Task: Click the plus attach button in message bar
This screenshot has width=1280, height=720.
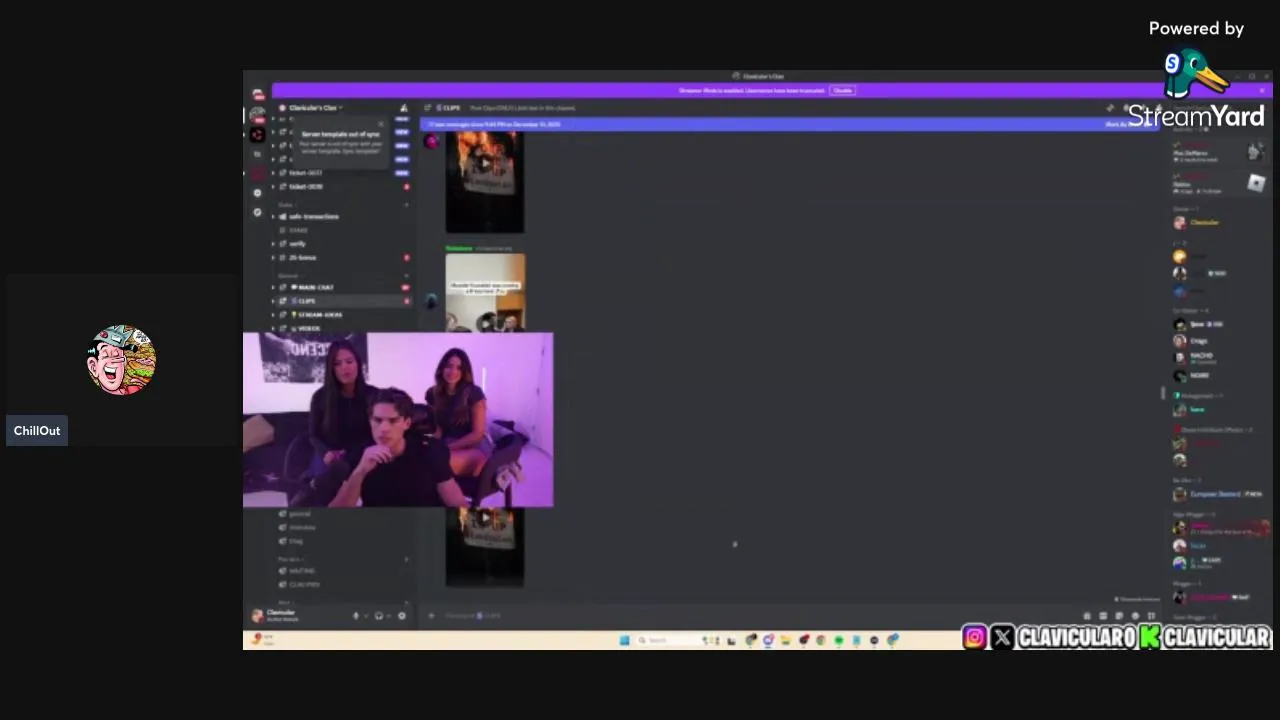Action: [x=432, y=616]
